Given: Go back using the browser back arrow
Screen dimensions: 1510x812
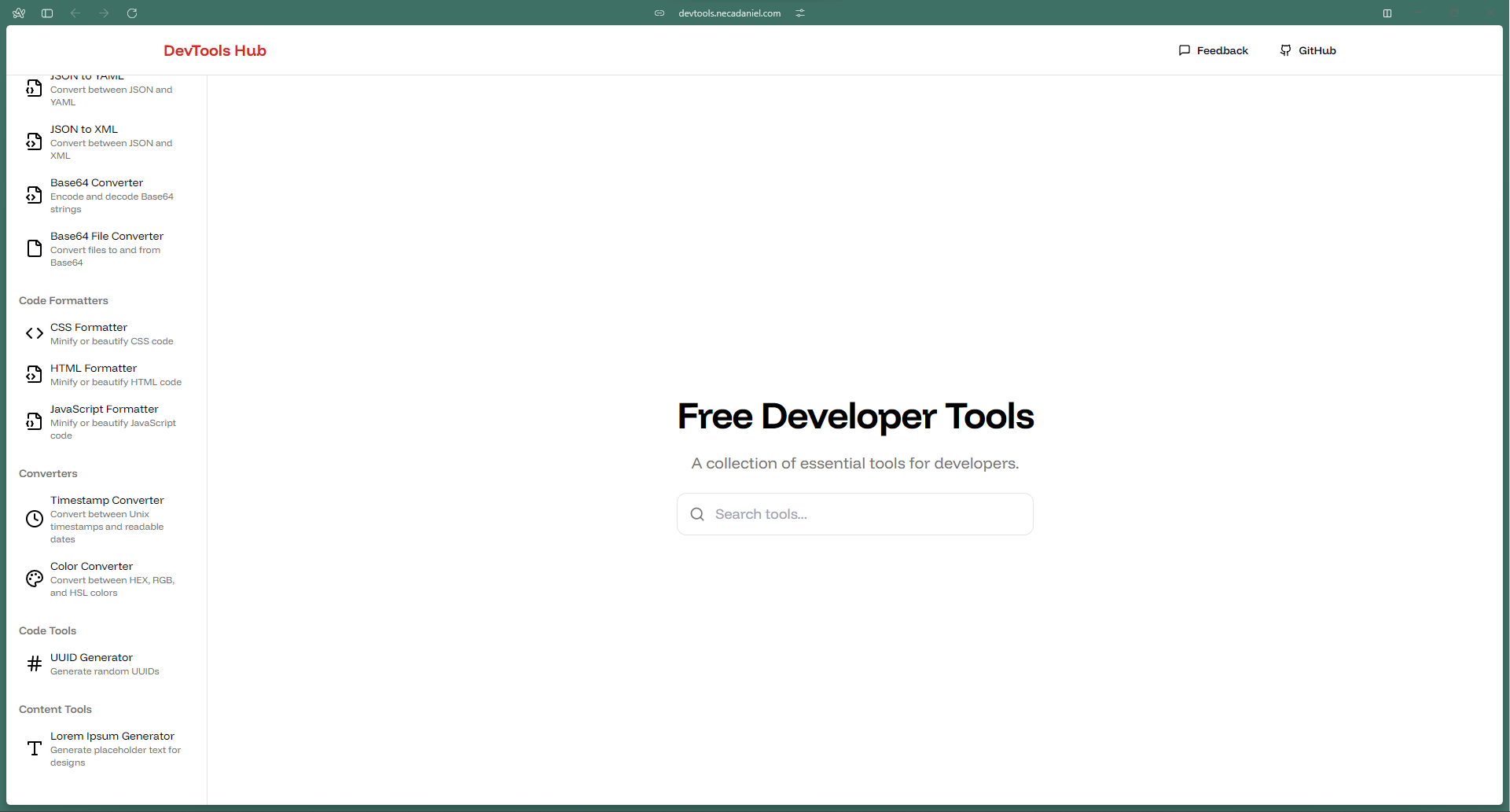Looking at the screenshot, I should [75, 13].
